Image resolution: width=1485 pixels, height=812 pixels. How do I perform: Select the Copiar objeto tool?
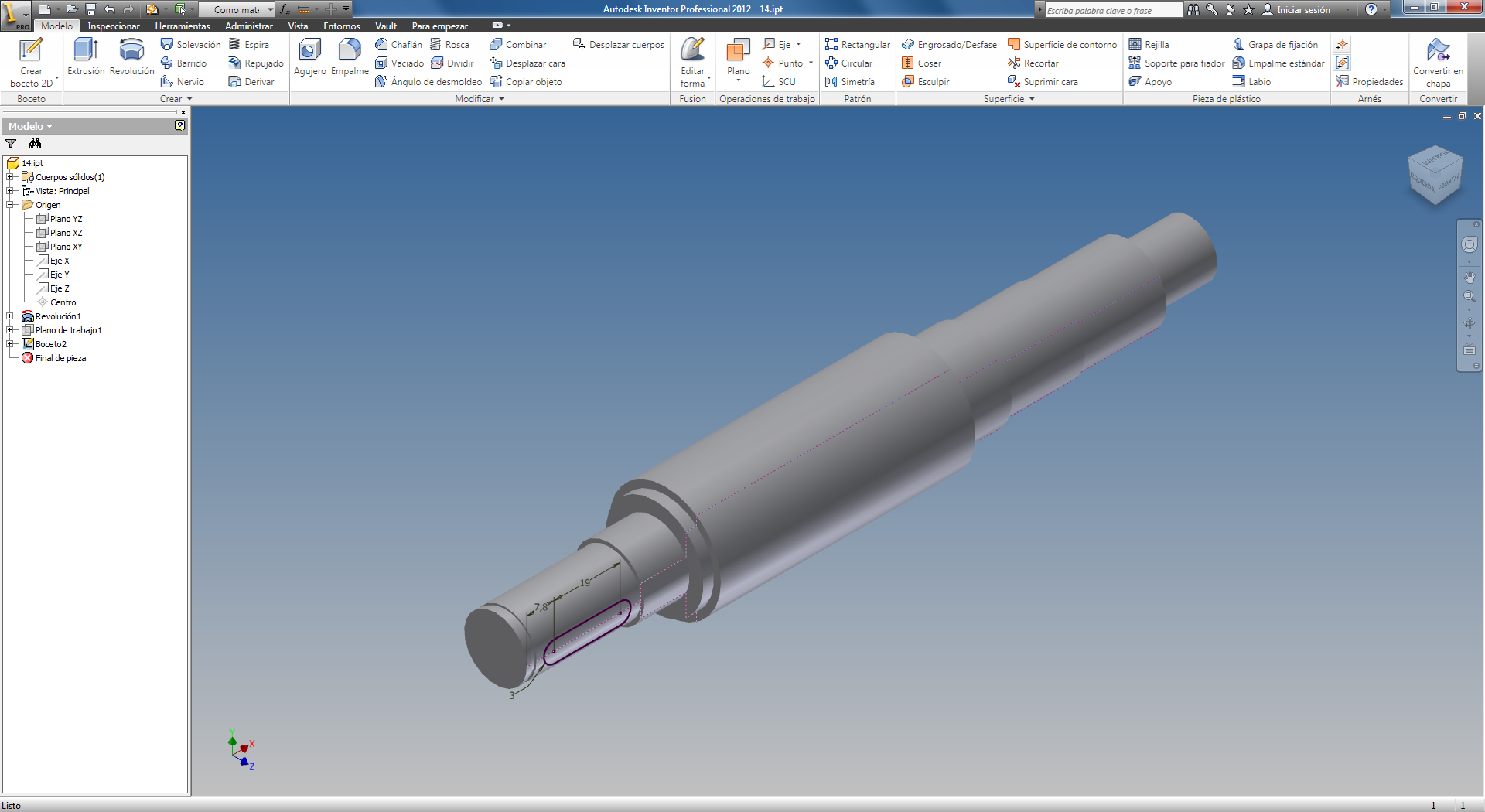(x=526, y=82)
